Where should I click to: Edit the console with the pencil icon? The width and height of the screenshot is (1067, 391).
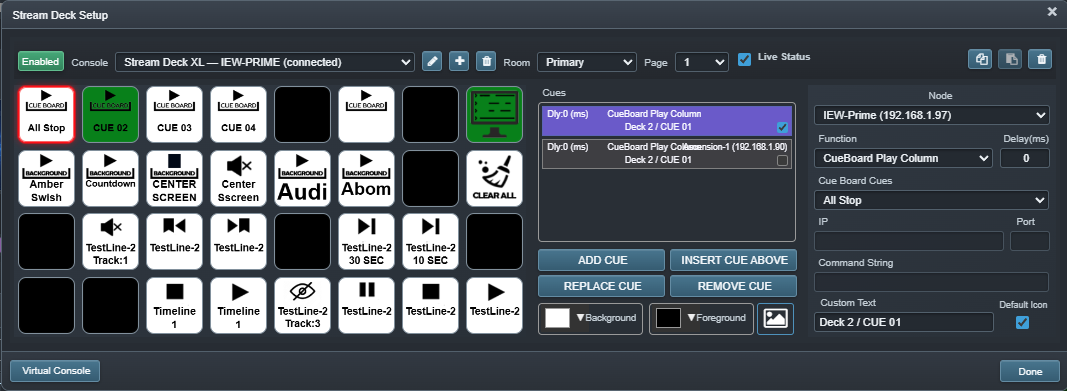[431, 61]
